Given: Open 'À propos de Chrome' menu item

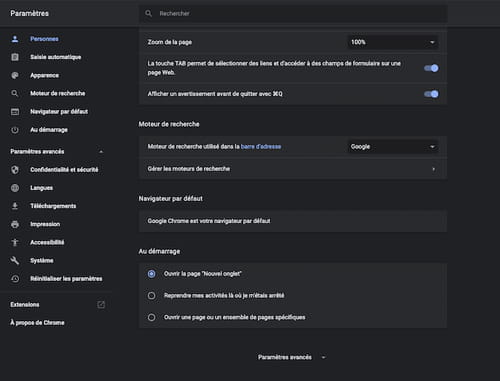Looking at the screenshot, I should [37, 323].
